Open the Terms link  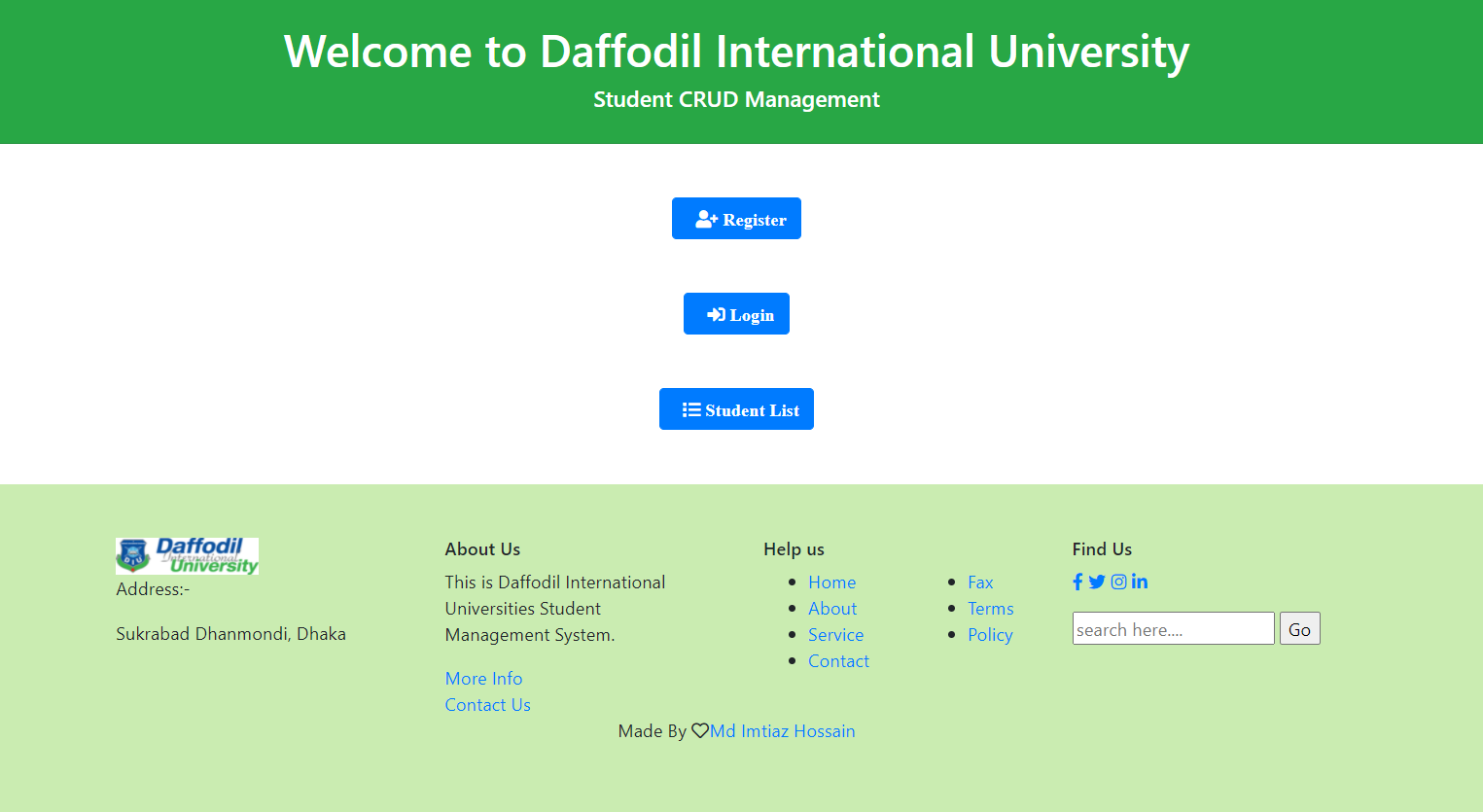[x=990, y=608]
